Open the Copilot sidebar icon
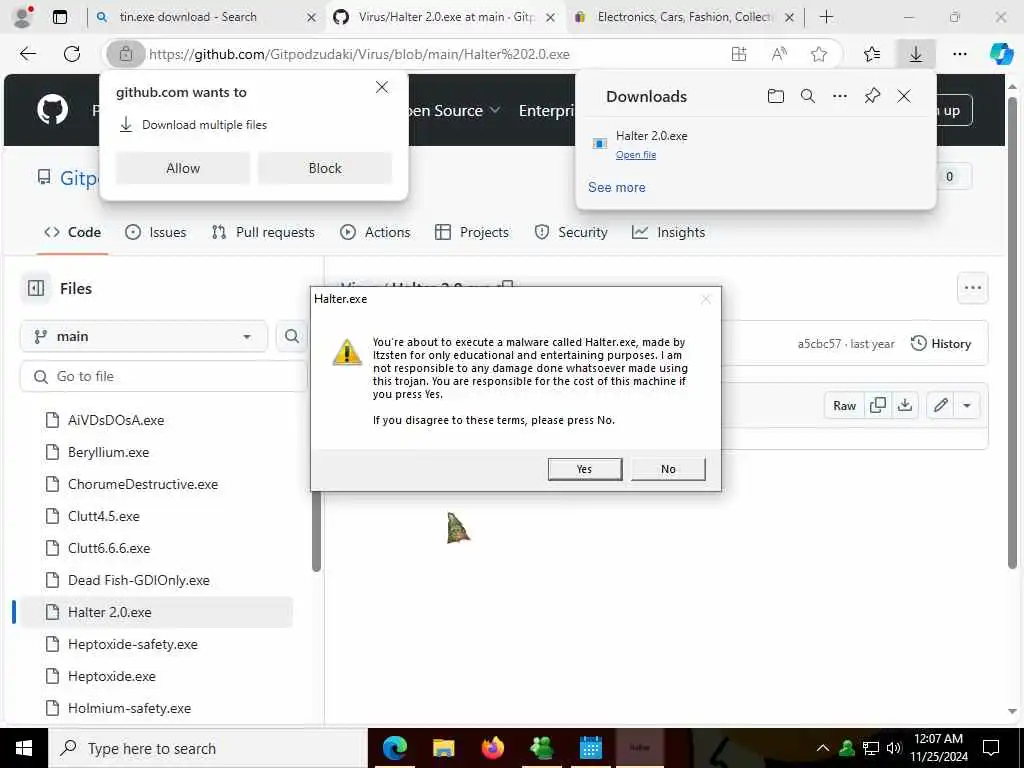Image resolution: width=1024 pixels, height=768 pixels. pyautogui.click(x=1001, y=54)
